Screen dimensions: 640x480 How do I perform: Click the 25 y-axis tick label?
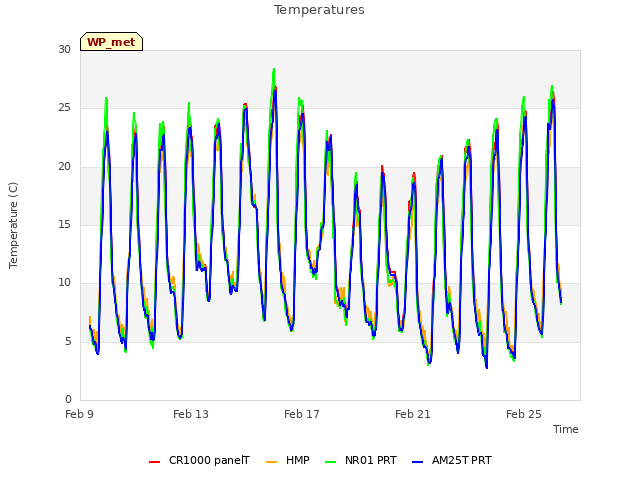point(64,108)
